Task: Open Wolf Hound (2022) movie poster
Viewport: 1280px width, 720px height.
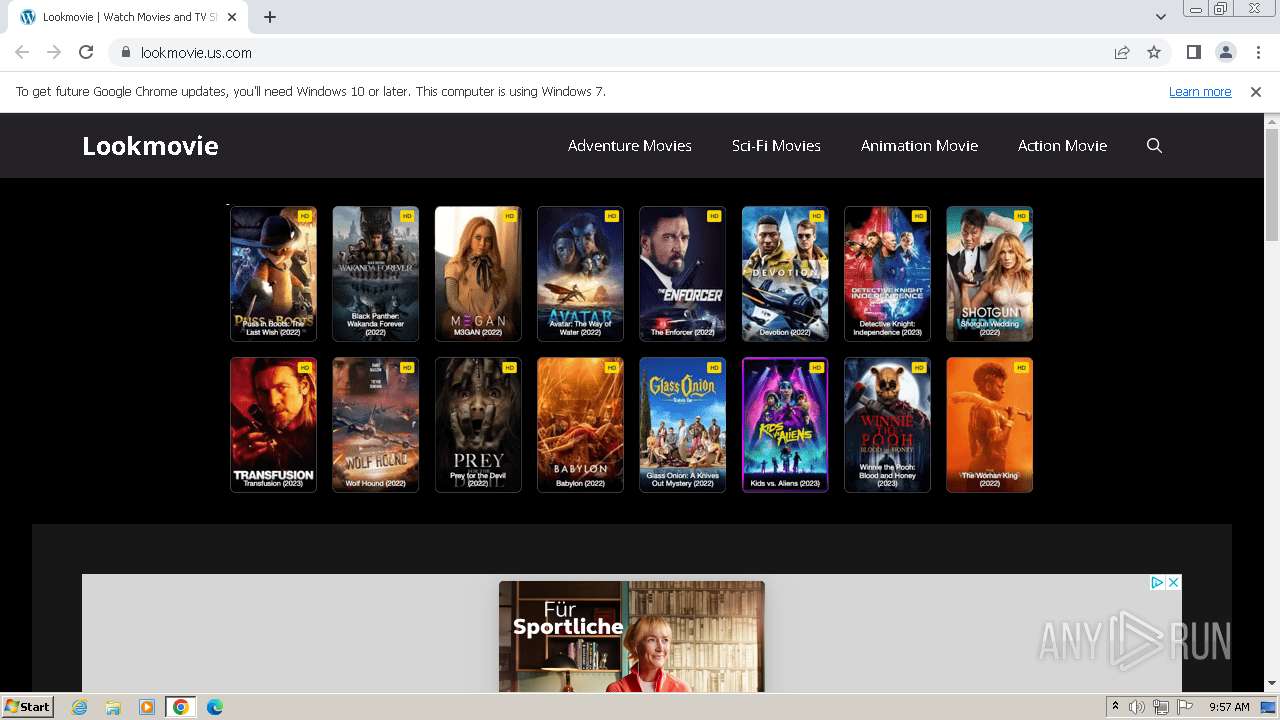Action: (375, 425)
